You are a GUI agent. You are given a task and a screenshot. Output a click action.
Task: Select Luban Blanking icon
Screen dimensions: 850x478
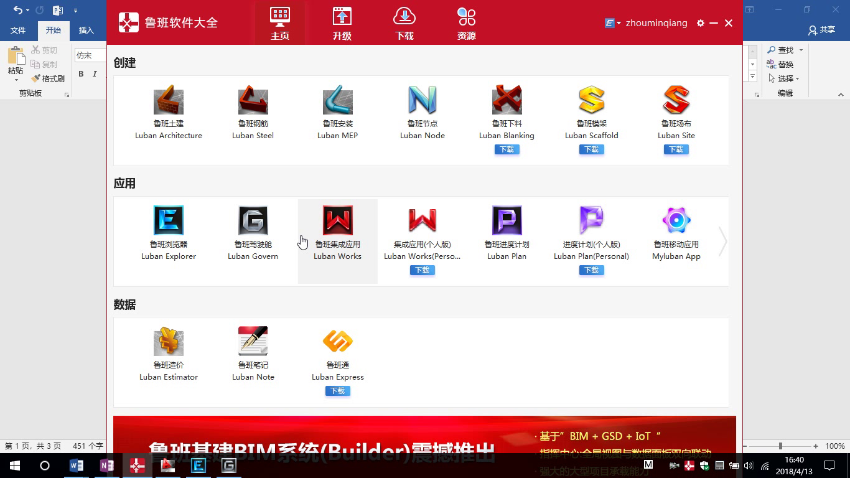(506, 100)
